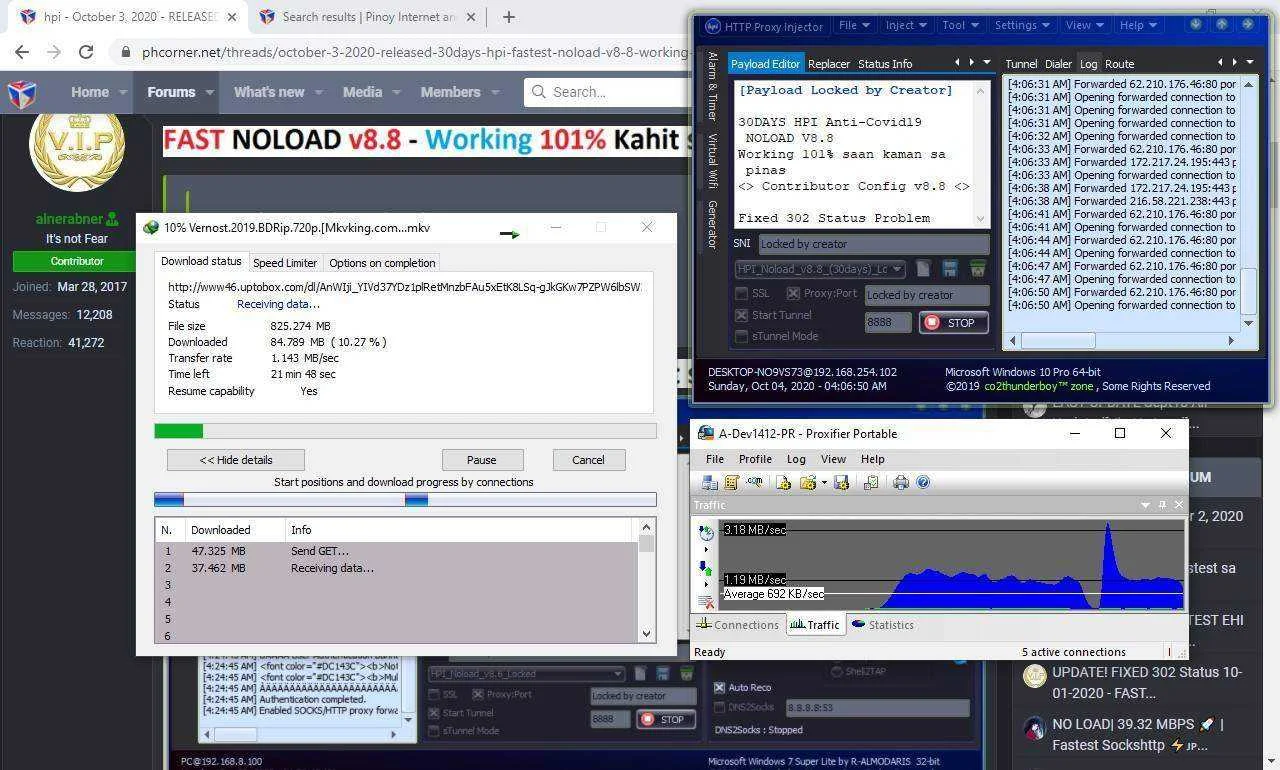Open View dropdown in HTTP Proxy Injector

point(1085,25)
